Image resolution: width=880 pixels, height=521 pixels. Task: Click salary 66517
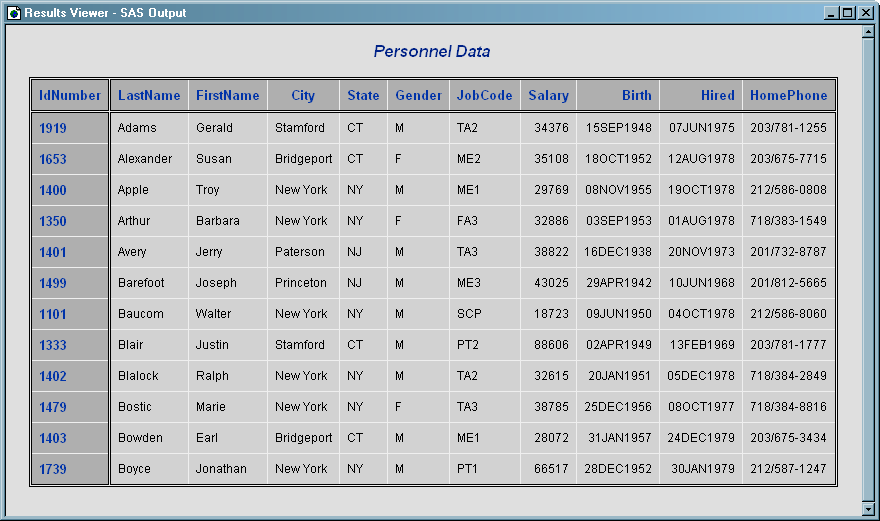(551, 469)
